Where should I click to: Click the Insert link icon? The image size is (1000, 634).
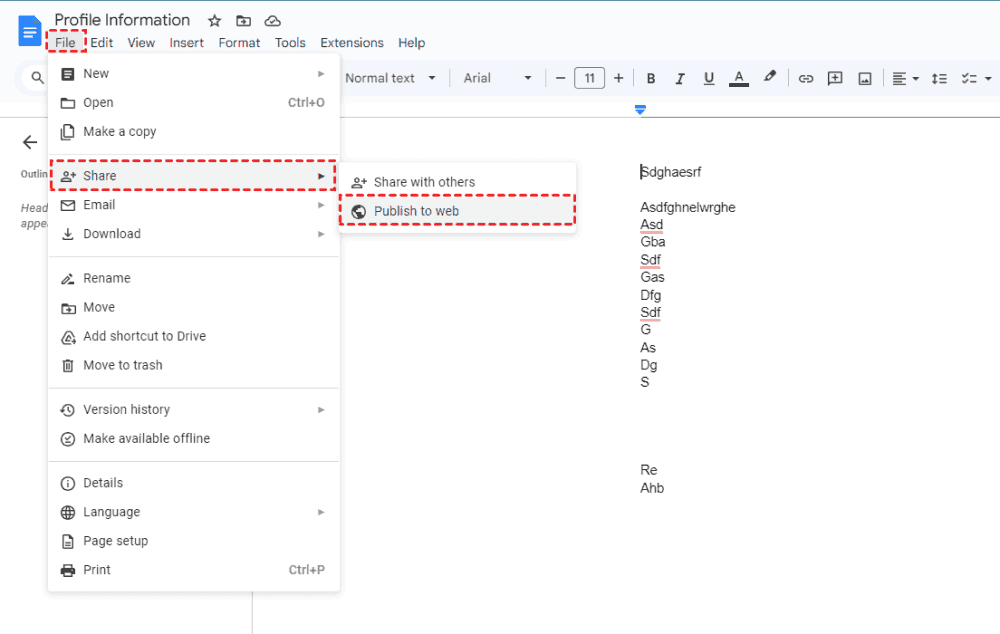click(x=805, y=78)
